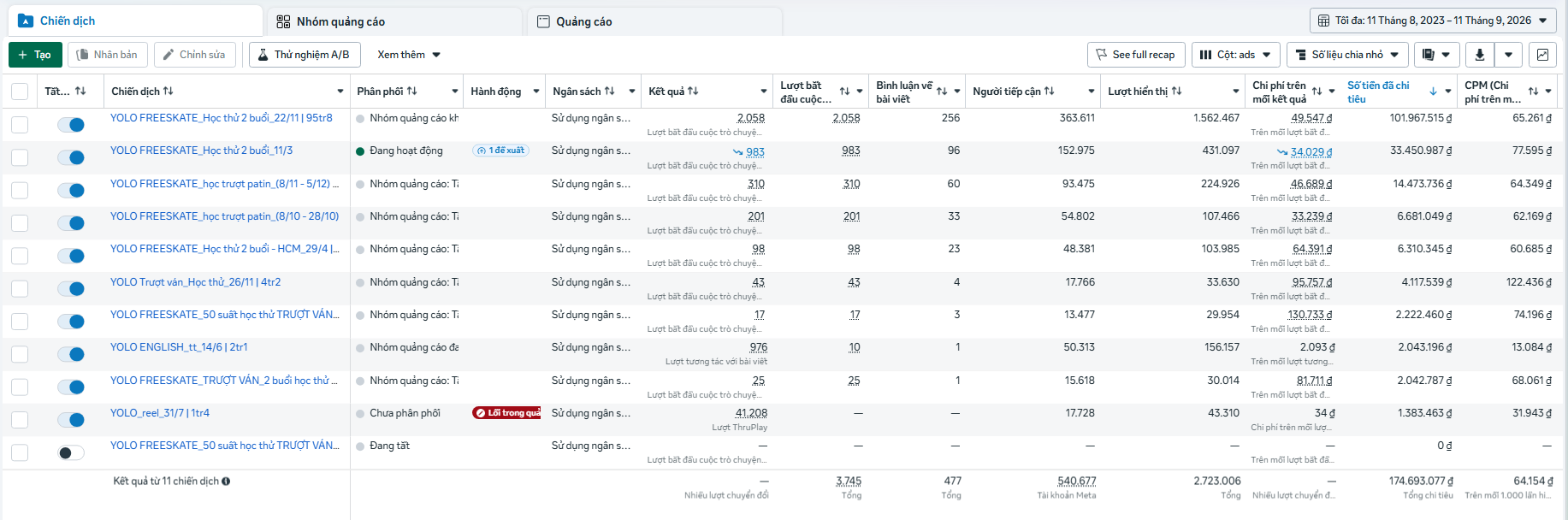The height and width of the screenshot is (520, 1568).
Task: Click sort arrows on Kết quả column
Action: click(x=693, y=91)
